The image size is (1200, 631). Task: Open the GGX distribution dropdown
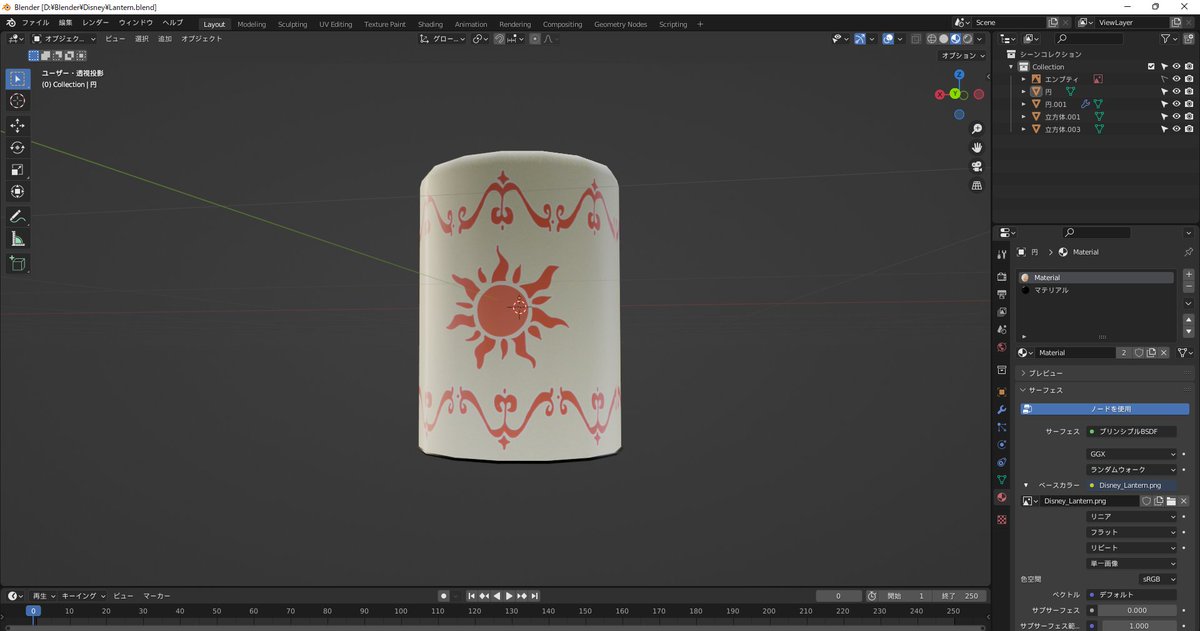1132,454
